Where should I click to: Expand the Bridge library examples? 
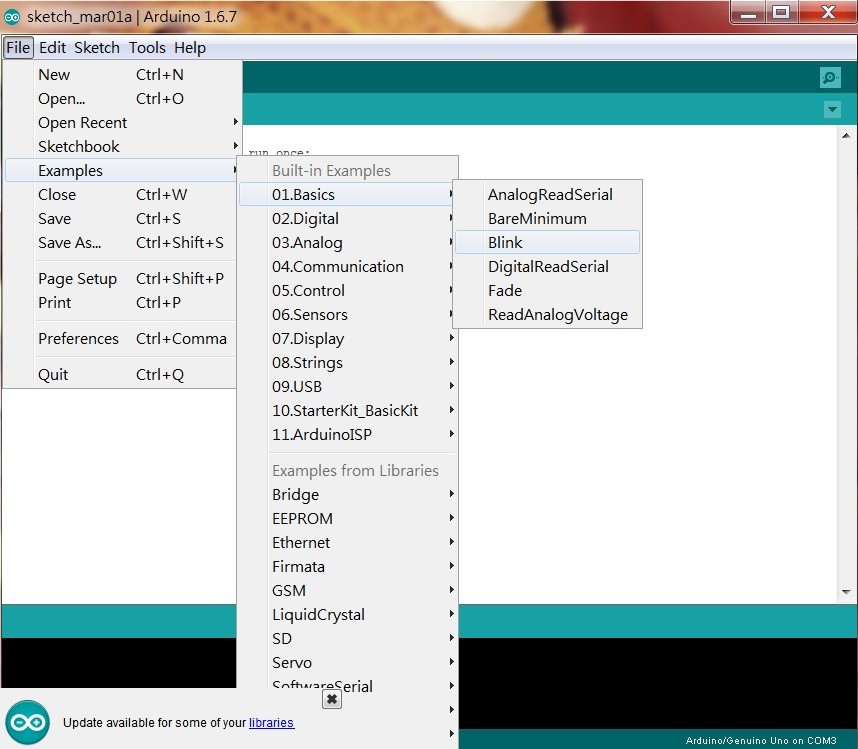click(x=347, y=495)
